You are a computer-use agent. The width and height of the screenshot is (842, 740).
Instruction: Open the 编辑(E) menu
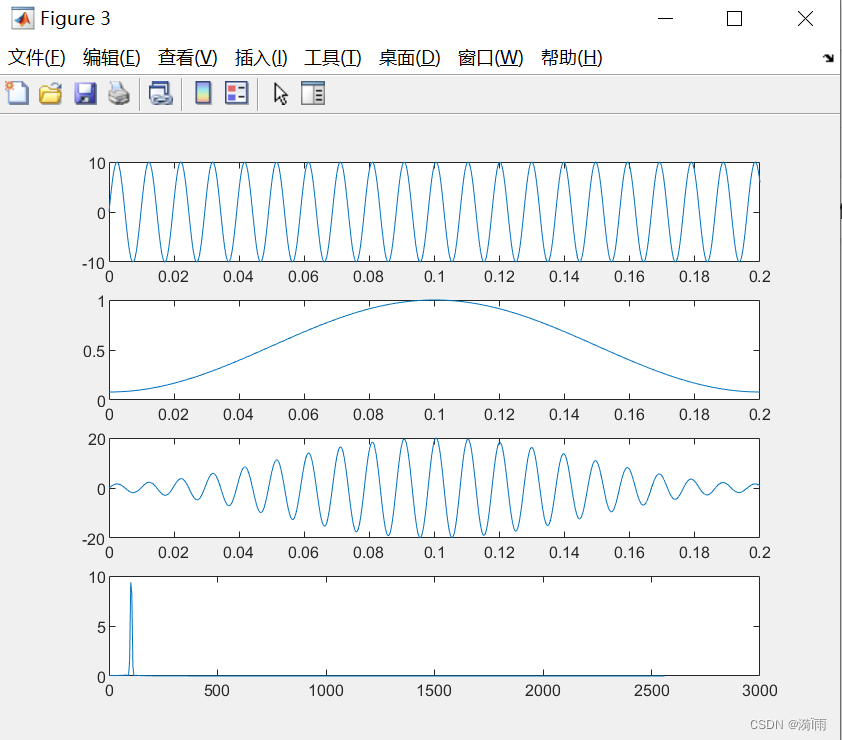112,57
